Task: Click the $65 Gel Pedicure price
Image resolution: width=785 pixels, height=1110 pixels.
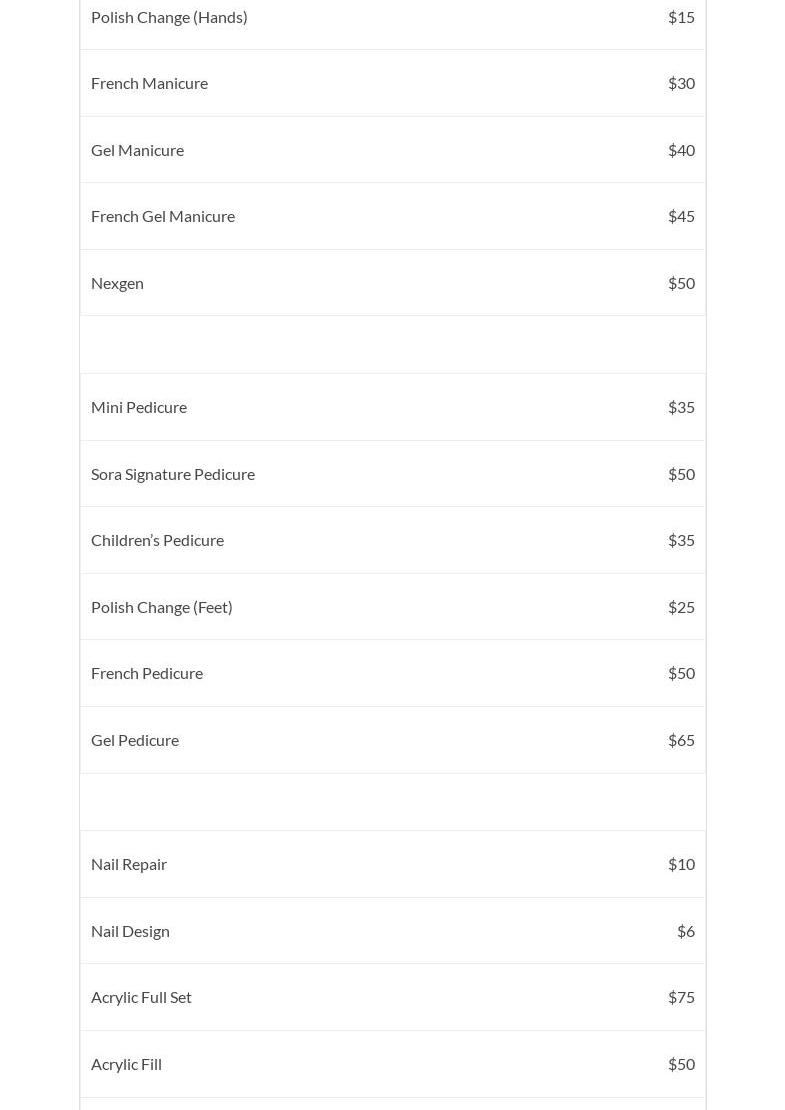Action: 681,740
